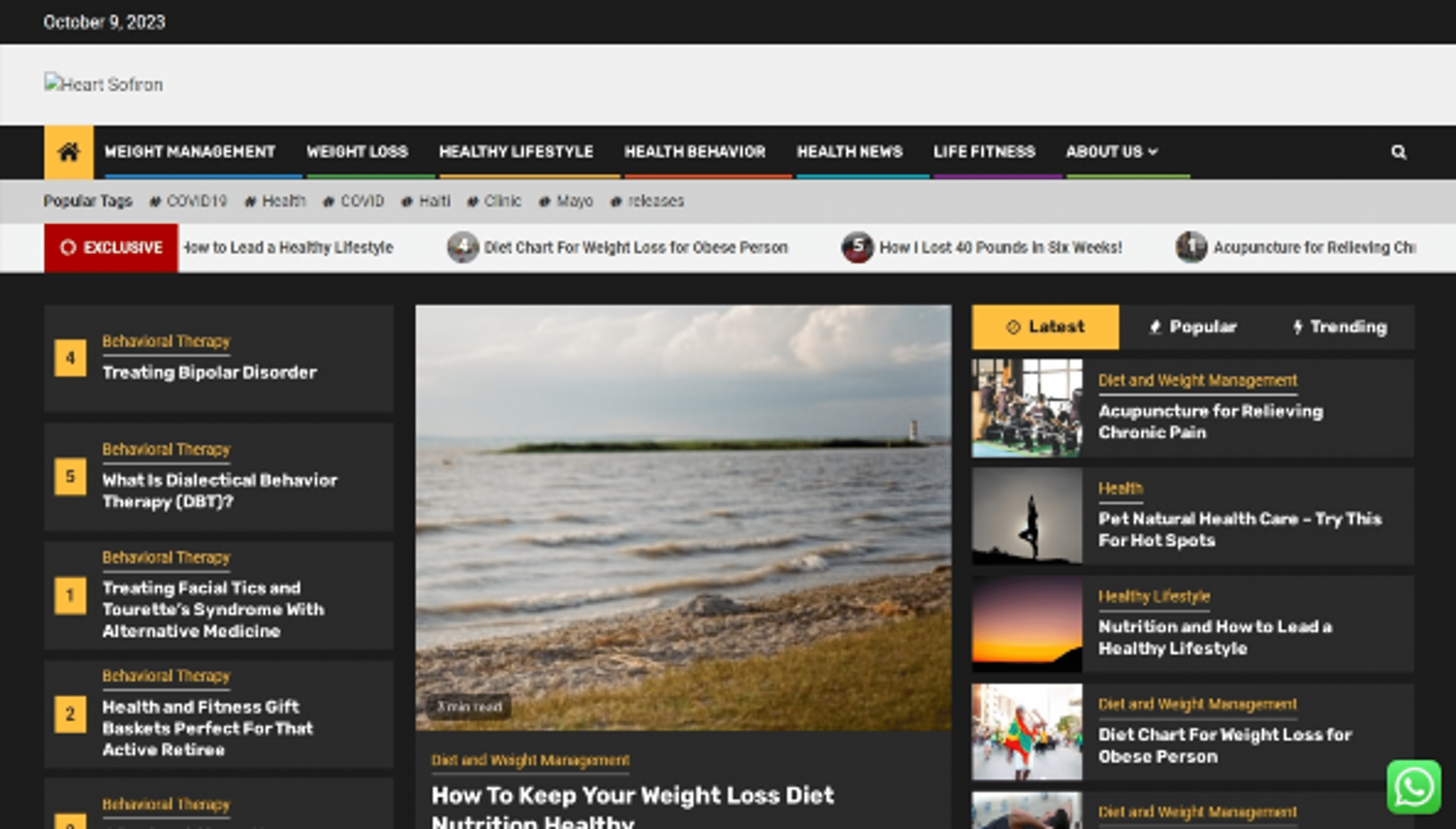This screenshot has width=1456, height=829.
Task: Click number 4 circle thumbnail in ticker
Action: (x=463, y=247)
